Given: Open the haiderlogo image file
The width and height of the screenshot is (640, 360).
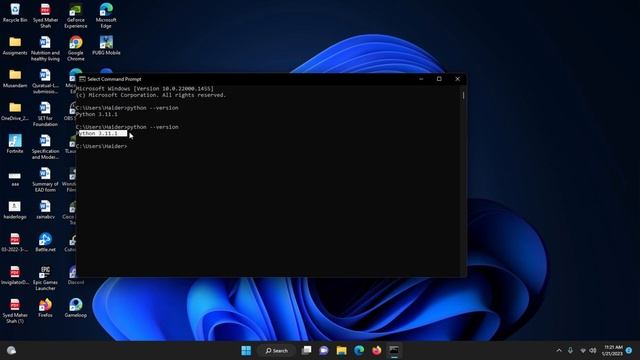Looking at the screenshot, I should click(x=15, y=210).
